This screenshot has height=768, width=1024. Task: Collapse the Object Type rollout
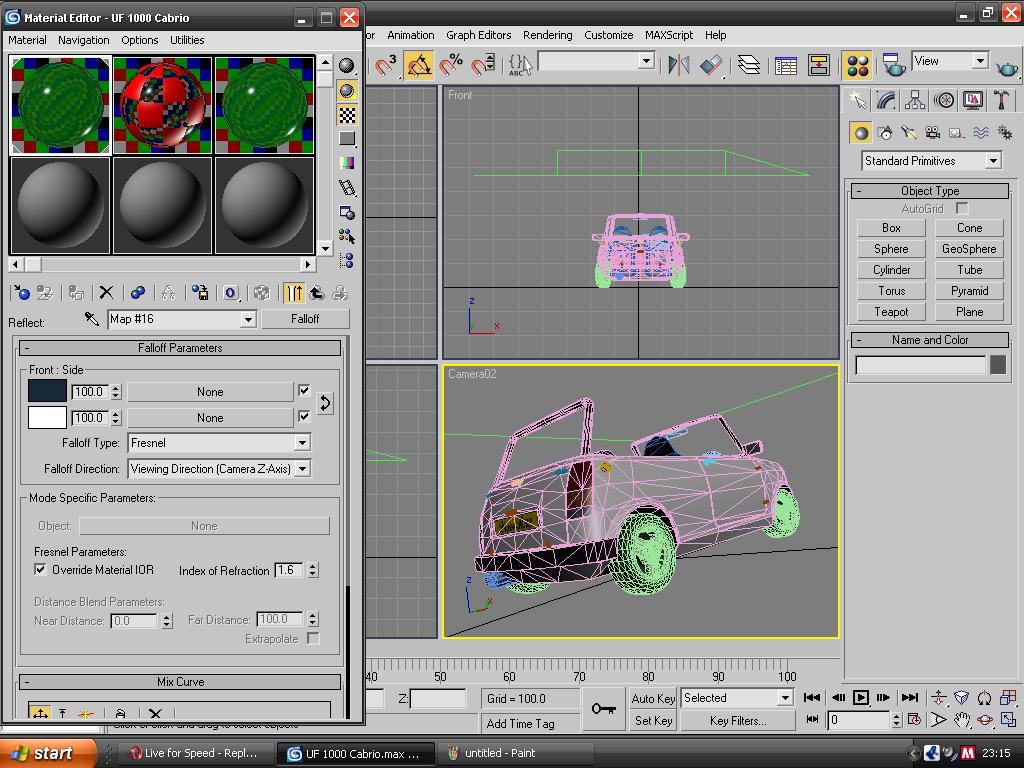click(x=930, y=191)
